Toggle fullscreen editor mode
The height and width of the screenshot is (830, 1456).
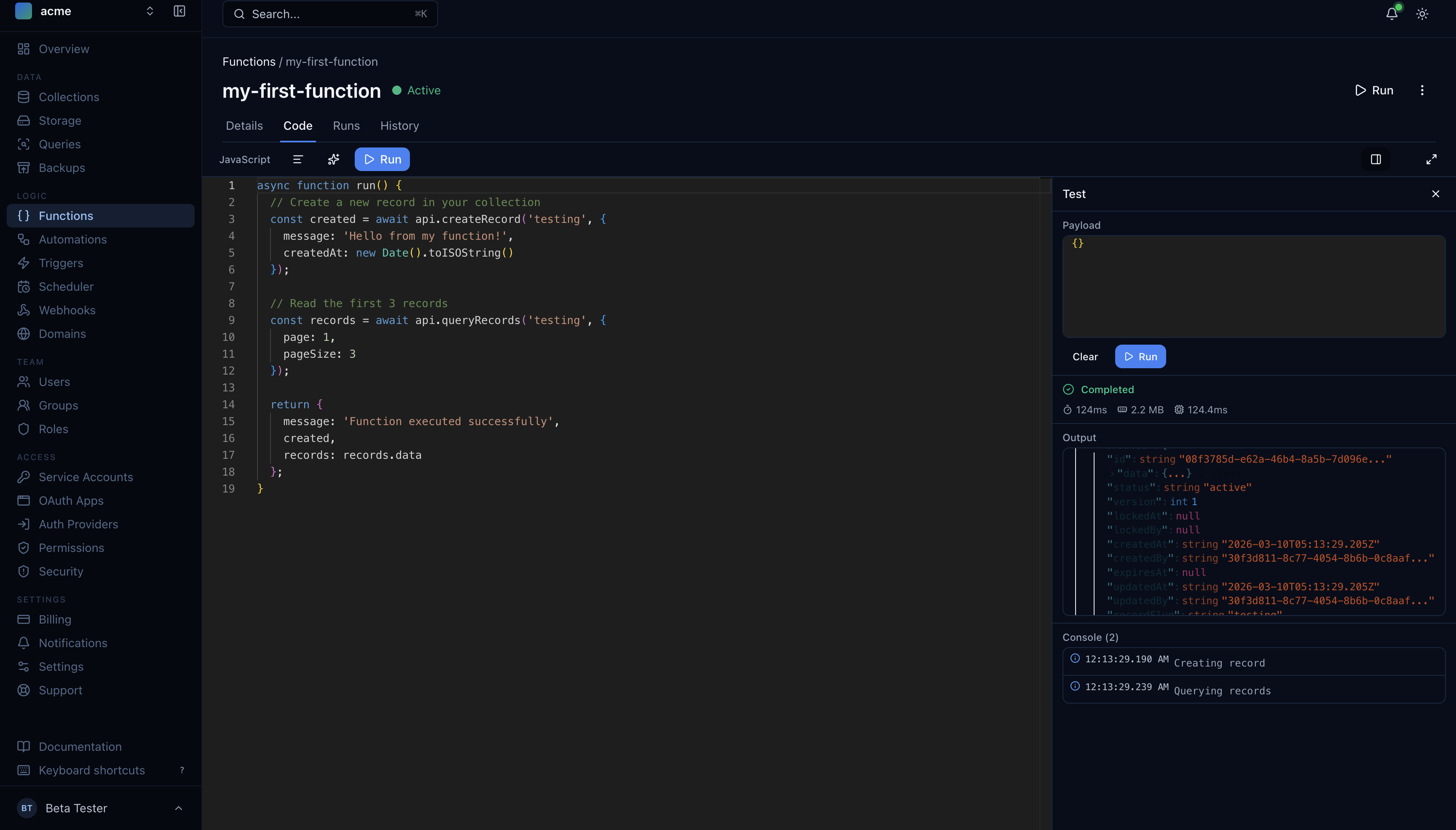click(x=1432, y=160)
